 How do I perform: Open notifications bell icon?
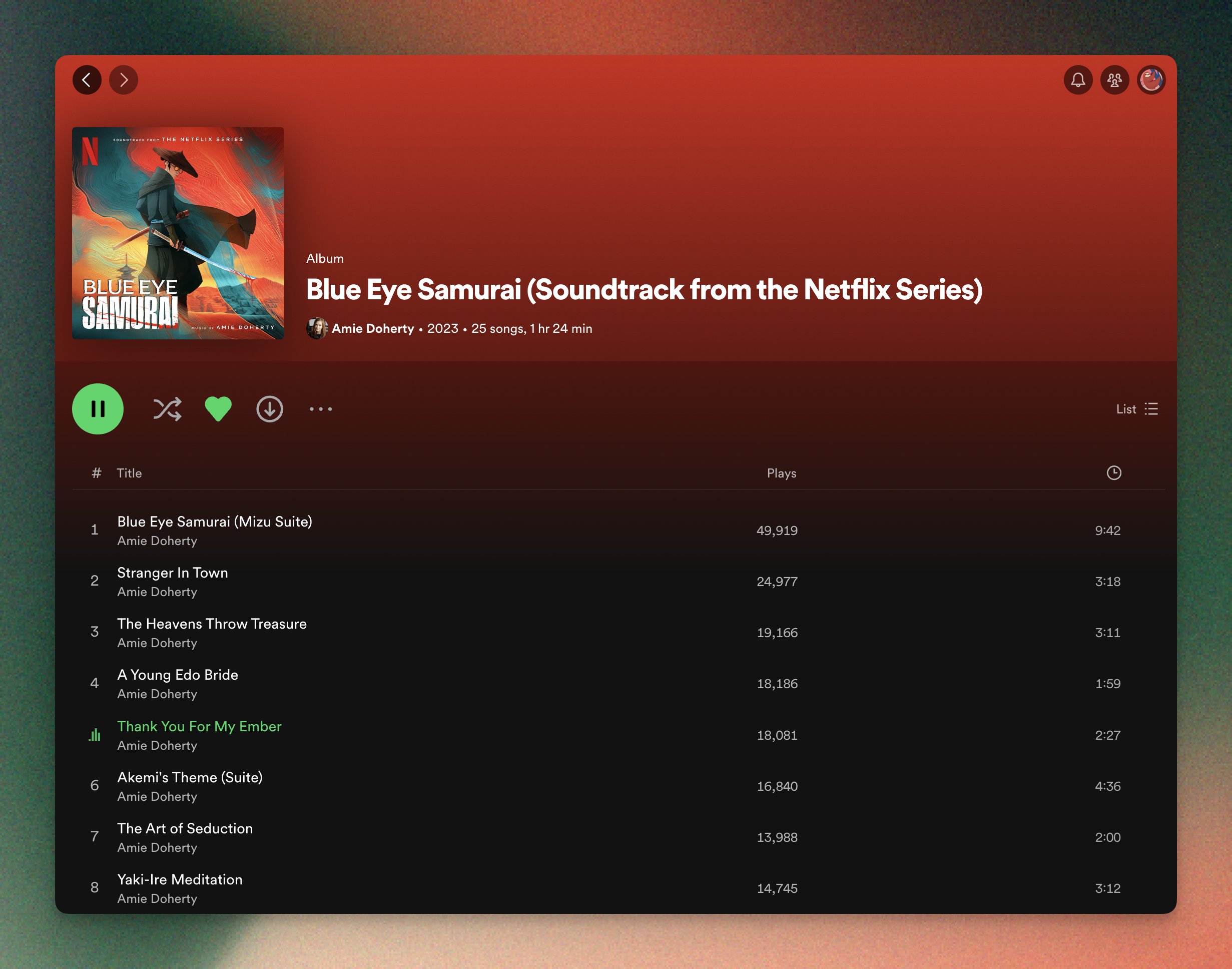1078,80
